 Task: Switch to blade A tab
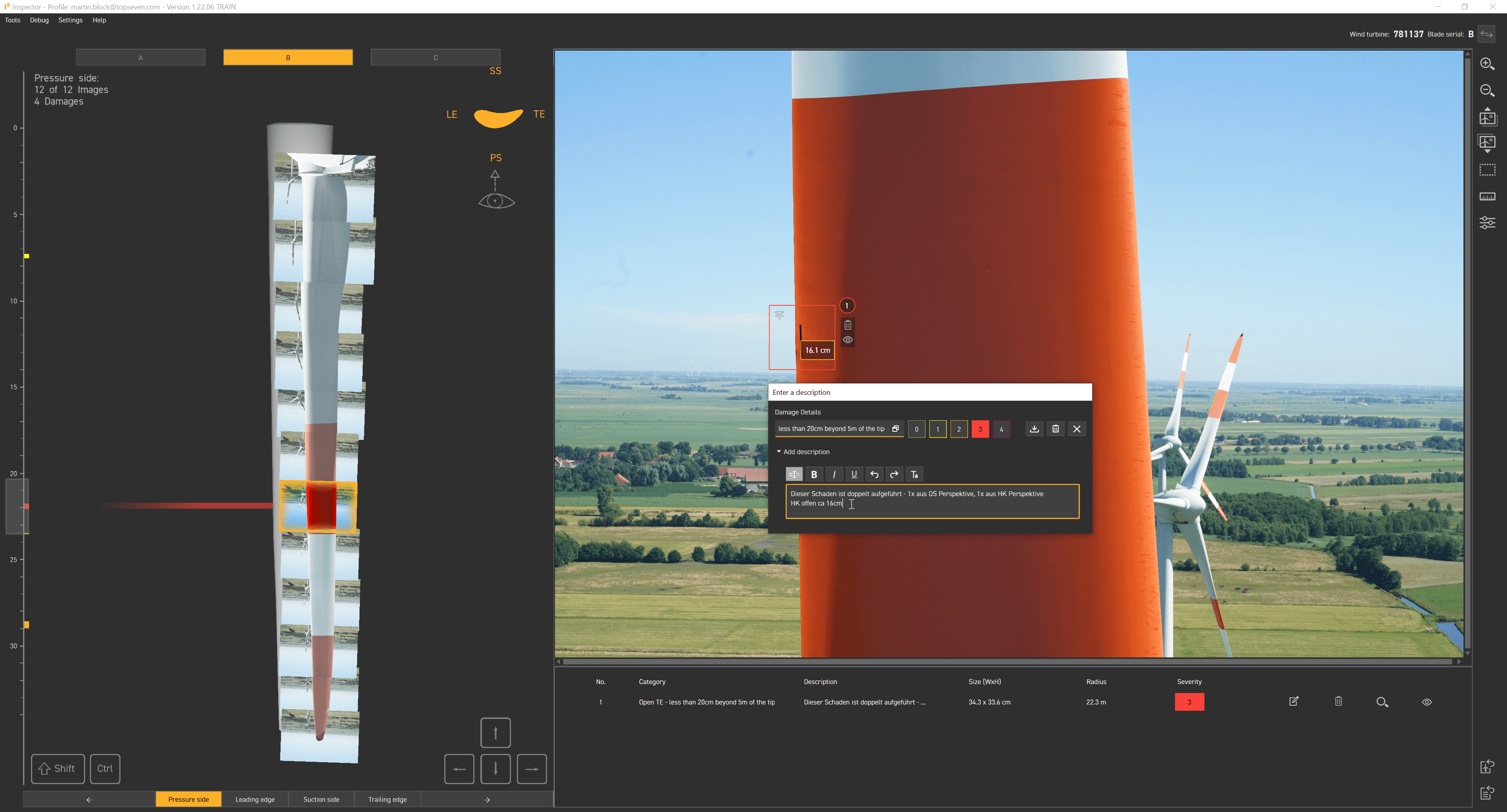click(140, 57)
